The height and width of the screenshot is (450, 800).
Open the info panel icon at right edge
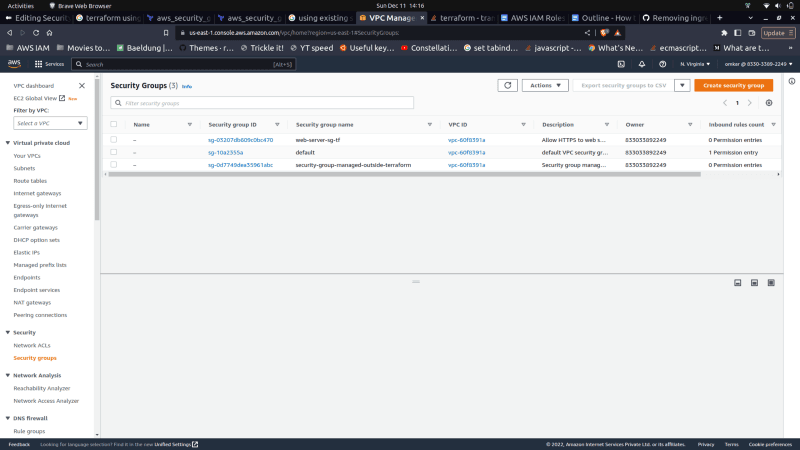[x=792, y=81]
